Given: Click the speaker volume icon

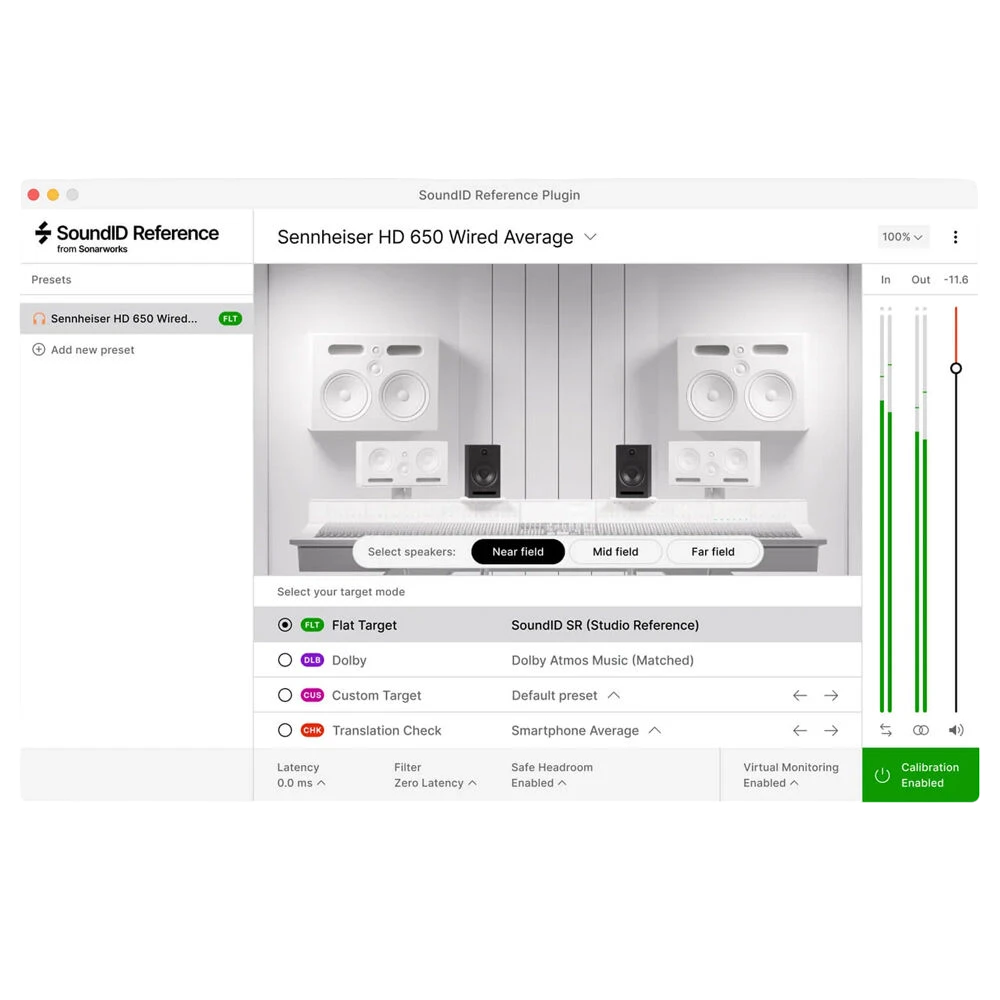Looking at the screenshot, I should click(x=955, y=730).
